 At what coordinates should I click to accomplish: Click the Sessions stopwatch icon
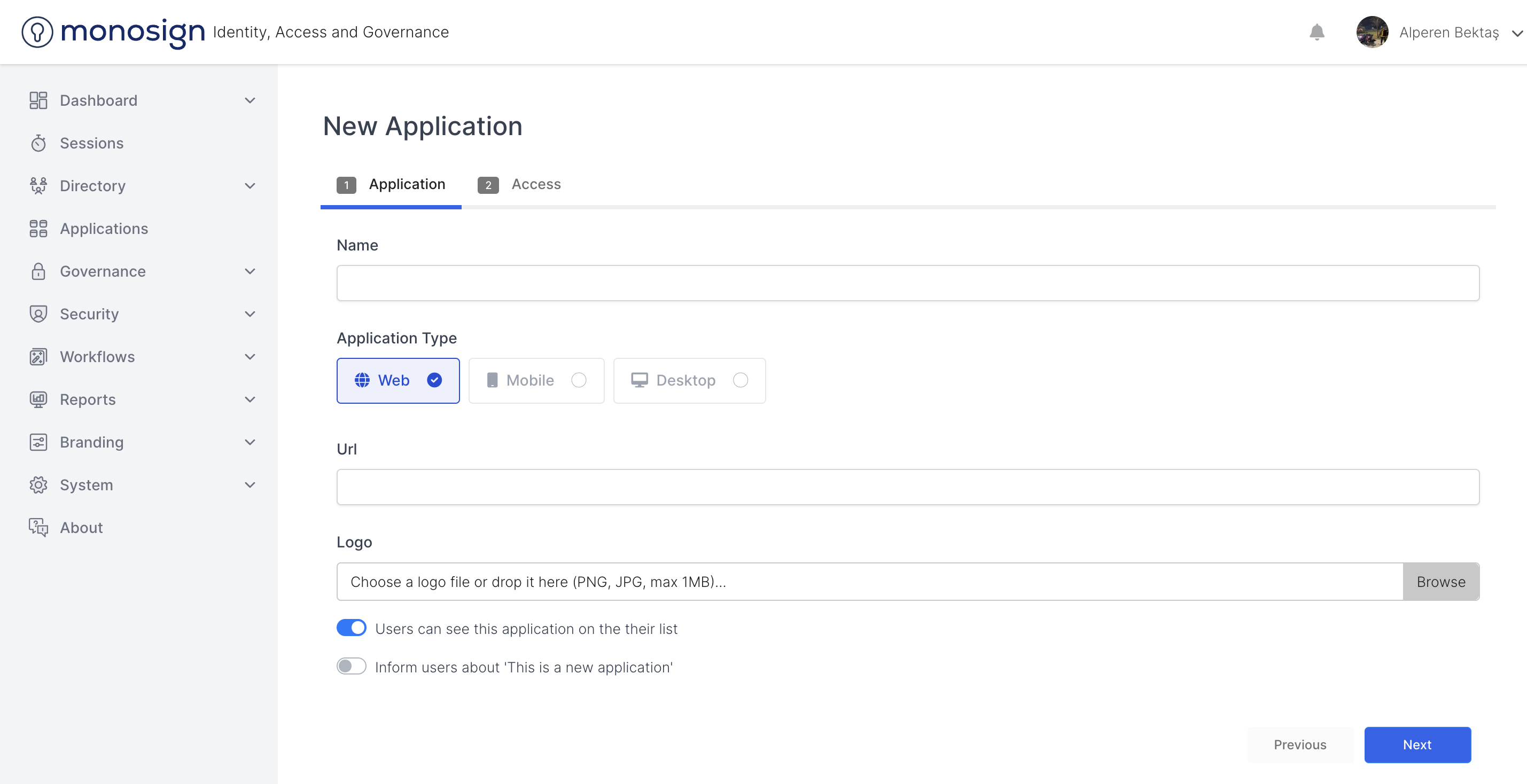(x=38, y=144)
